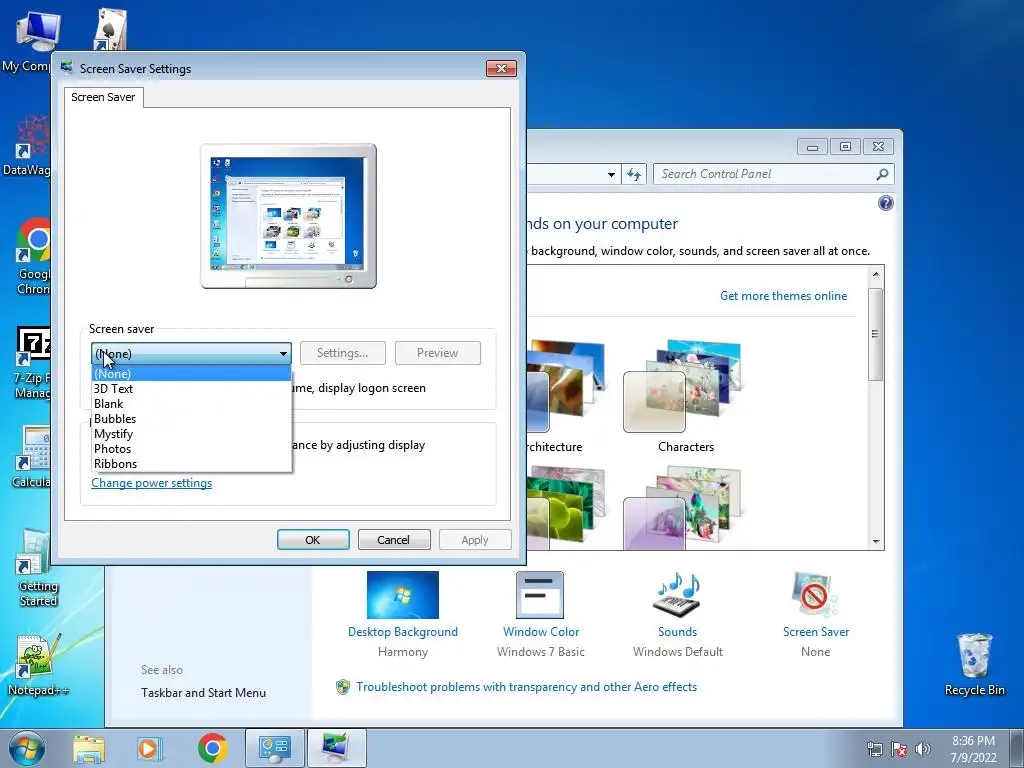Select the Solitaire cards desktop icon
Image resolution: width=1024 pixels, height=768 pixels.
point(109,29)
